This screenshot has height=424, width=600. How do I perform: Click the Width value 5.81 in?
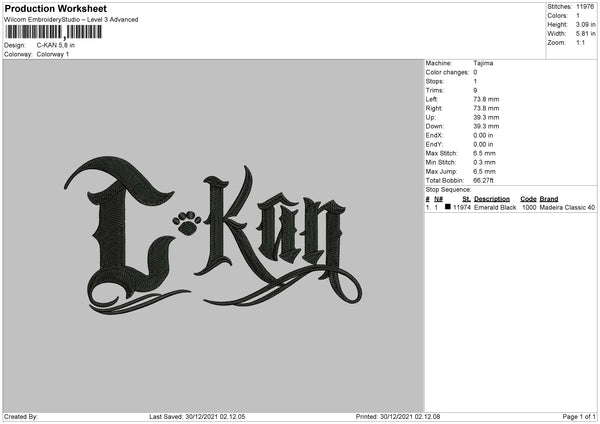[585, 34]
